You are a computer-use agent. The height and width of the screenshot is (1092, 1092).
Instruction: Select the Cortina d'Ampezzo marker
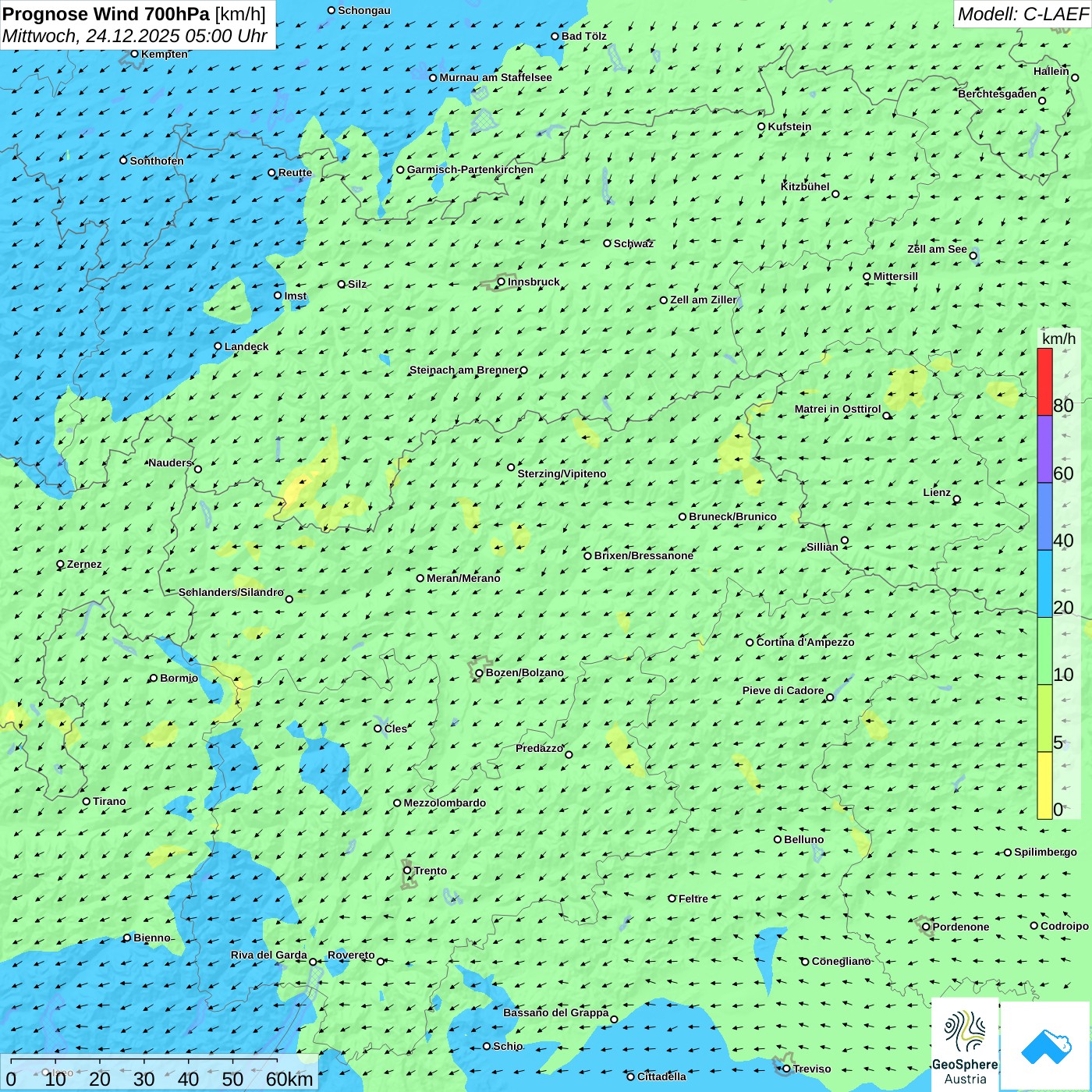tap(750, 643)
